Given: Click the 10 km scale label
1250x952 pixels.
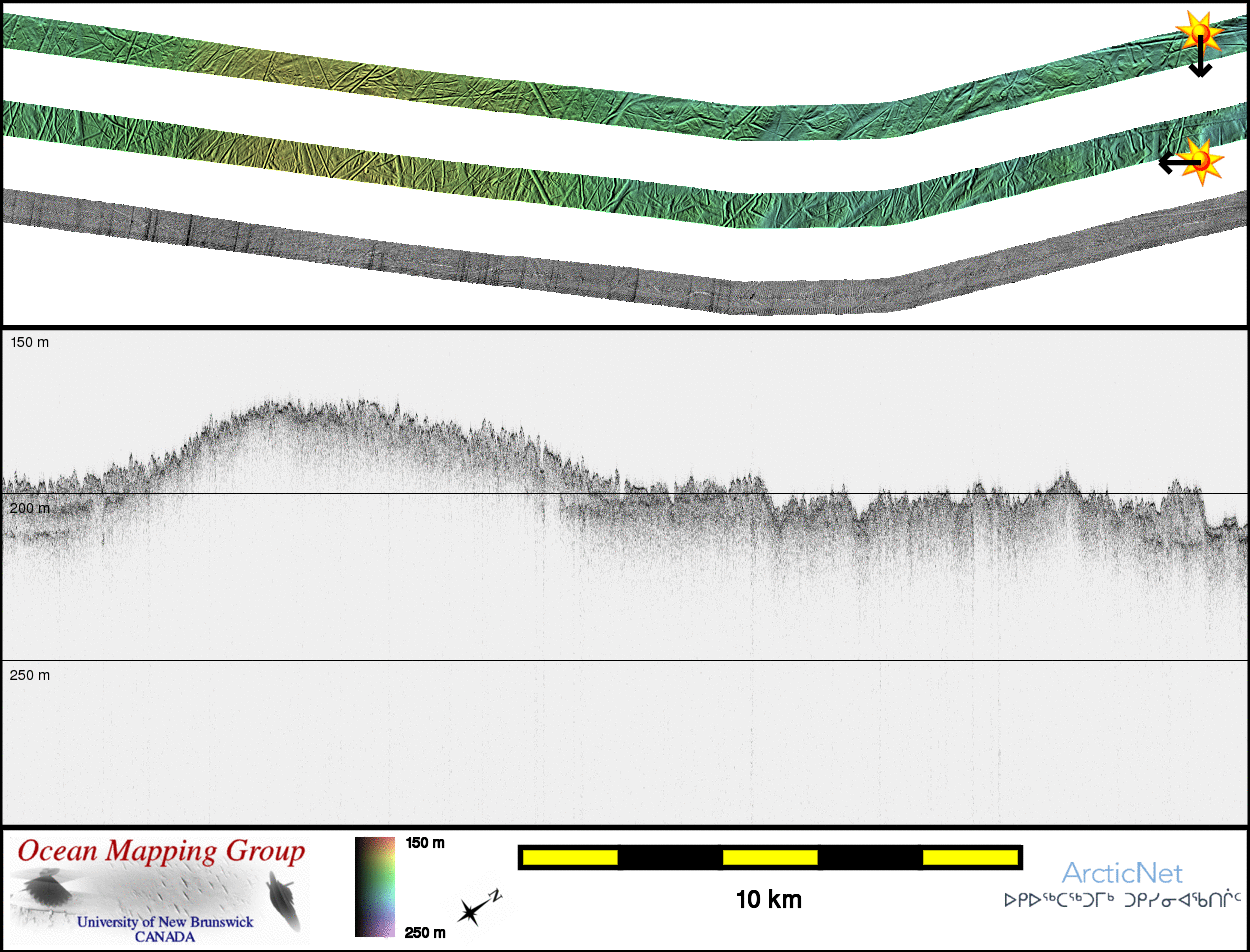Looking at the screenshot, I should click(768, 900).
